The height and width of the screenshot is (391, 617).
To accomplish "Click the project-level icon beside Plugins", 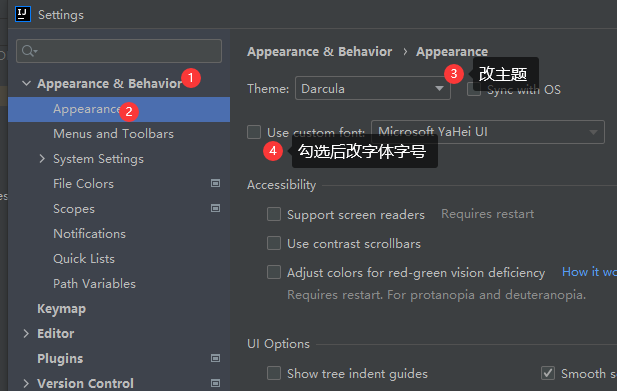I will point(215,358).
